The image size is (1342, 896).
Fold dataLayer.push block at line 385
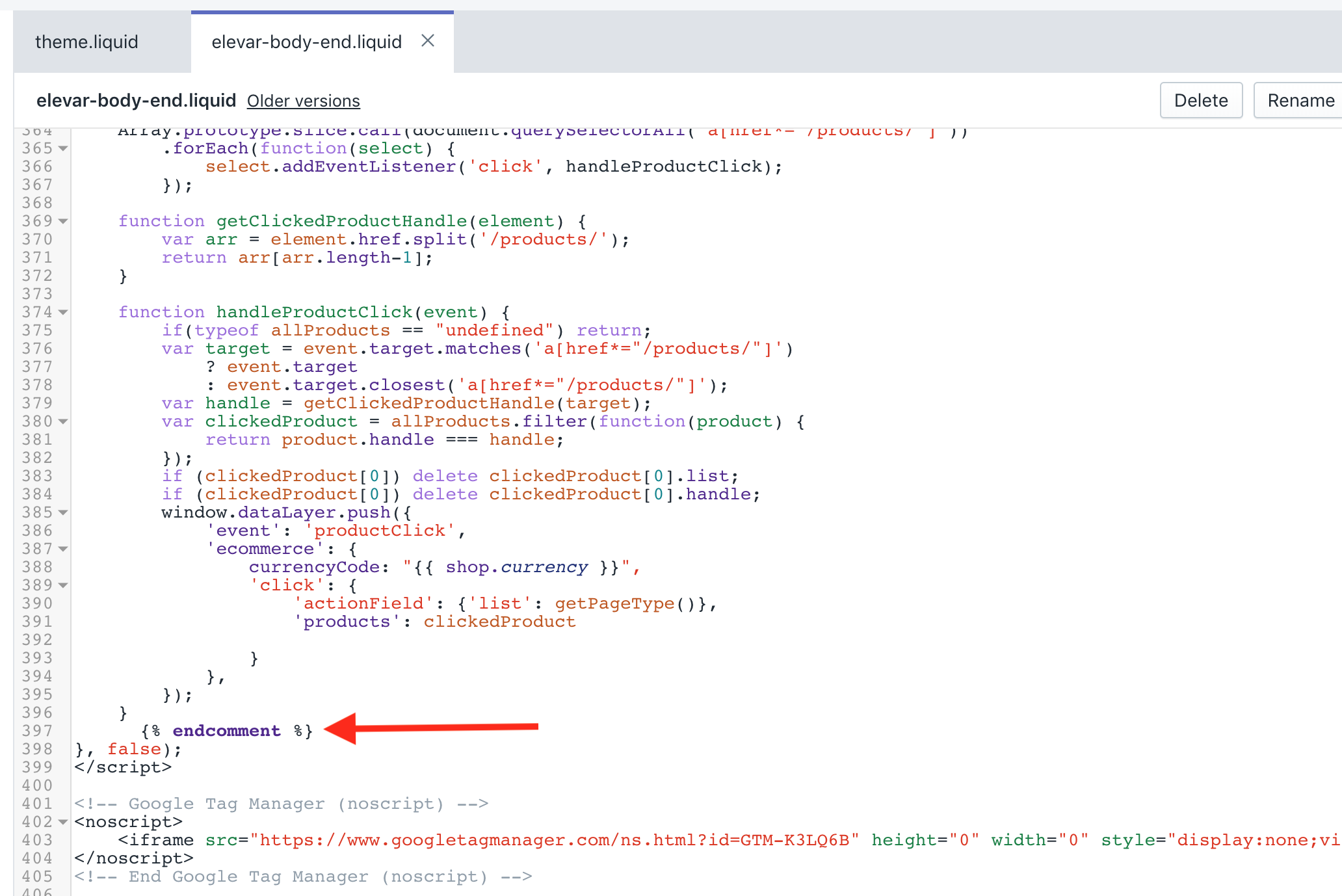63,512
